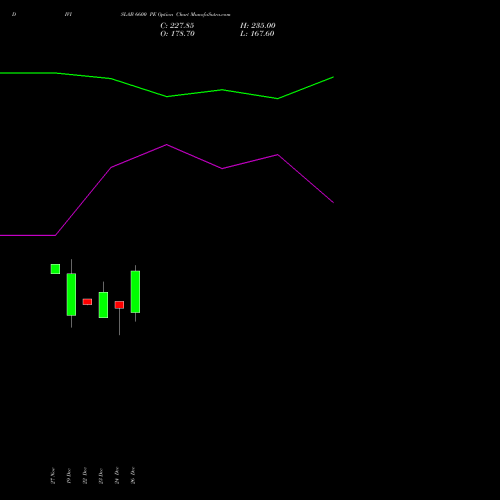Click the High value H: 235.00
This screenshot has width=500, height=500.
pos(258,26)
